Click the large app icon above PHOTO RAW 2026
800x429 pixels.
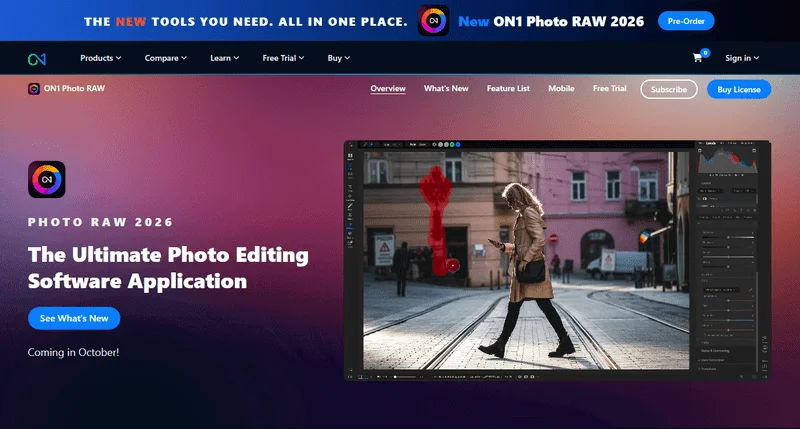coord(46,179)
